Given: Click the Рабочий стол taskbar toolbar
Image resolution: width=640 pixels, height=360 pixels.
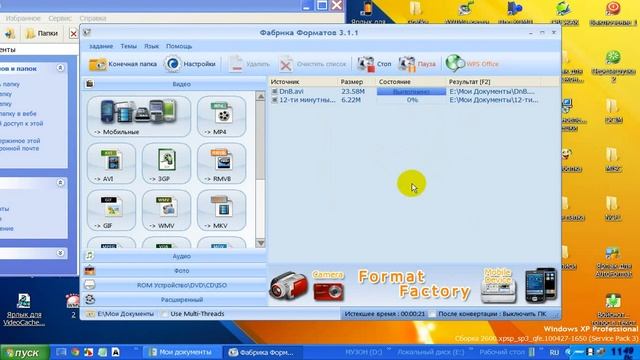Looking at the screenshot, I should pyautogui.click(x=502, y=352).
